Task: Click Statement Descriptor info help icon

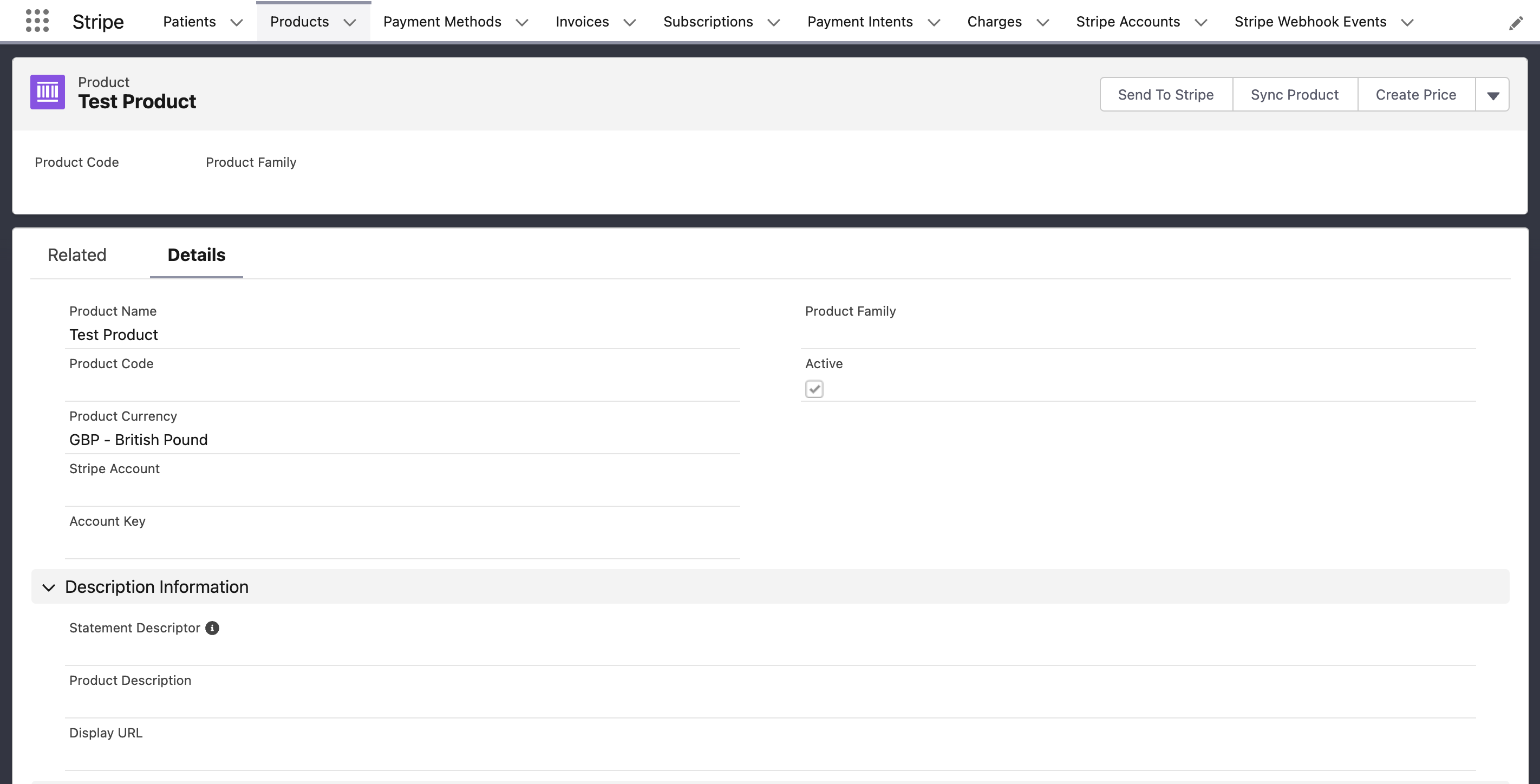Action: pyautogui.click(x=212, y=628)
